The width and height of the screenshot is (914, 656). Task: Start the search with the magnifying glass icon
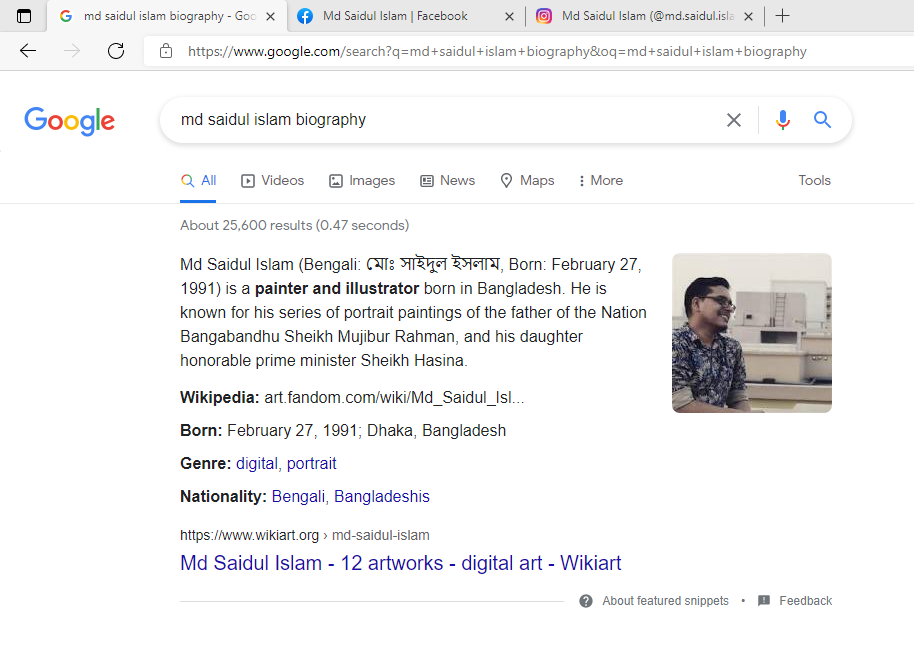pos(822,119)
